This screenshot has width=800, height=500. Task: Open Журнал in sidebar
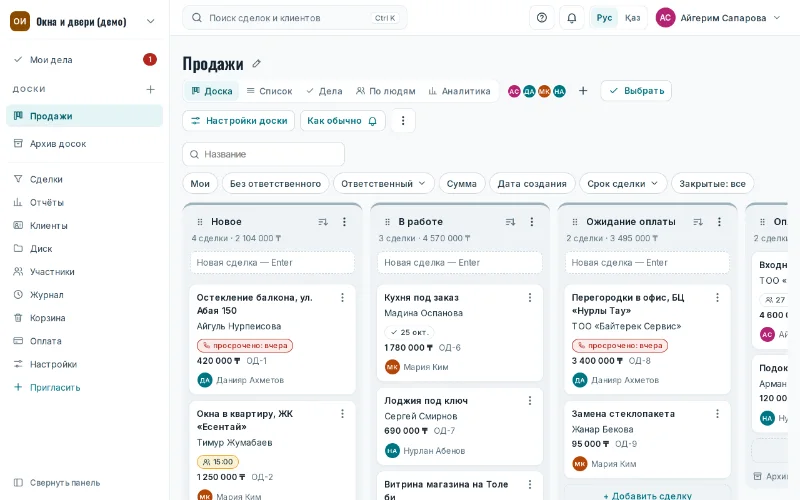(x=84, y=295)
